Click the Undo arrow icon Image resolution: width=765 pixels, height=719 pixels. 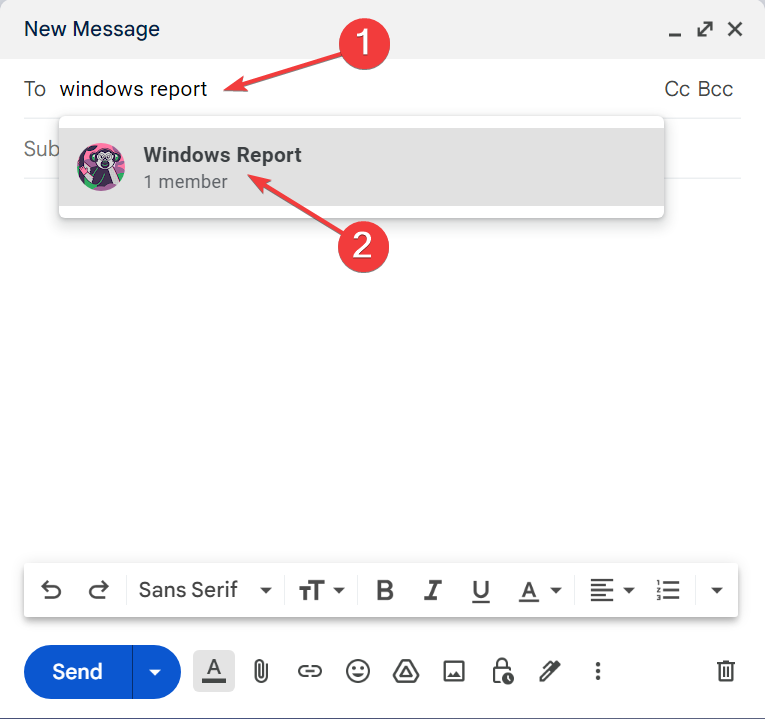[x=51, y=590]
